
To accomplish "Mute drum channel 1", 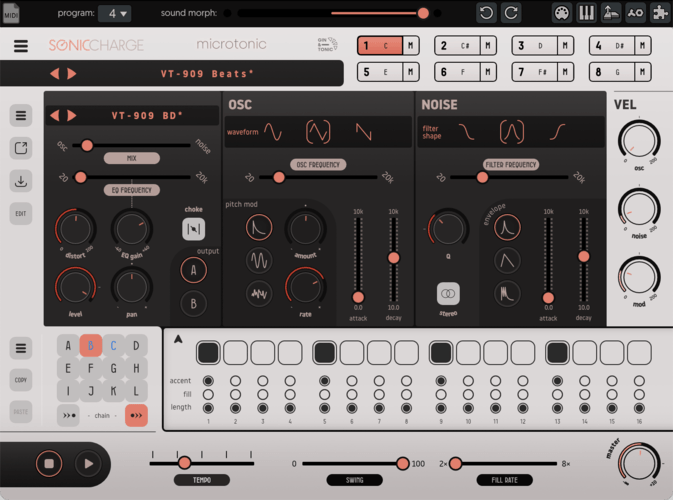I will coord(411,45).
